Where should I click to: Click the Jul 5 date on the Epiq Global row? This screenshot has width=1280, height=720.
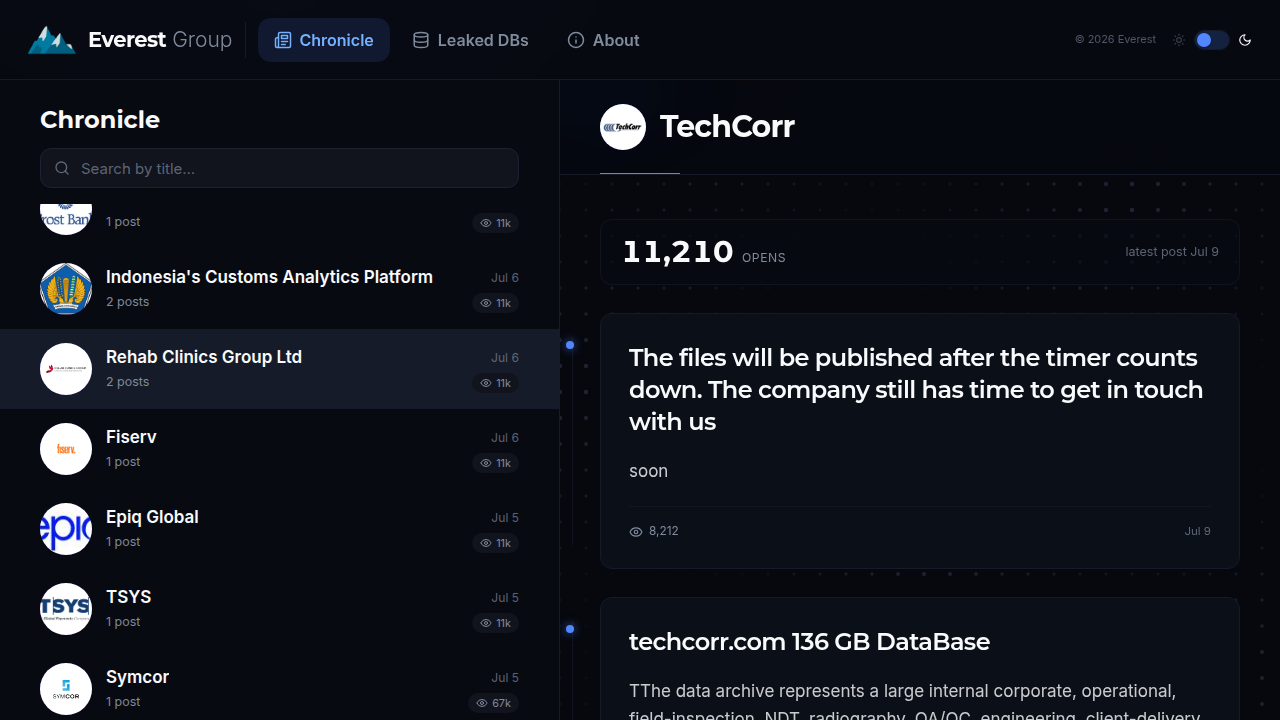tap(505, 518)
